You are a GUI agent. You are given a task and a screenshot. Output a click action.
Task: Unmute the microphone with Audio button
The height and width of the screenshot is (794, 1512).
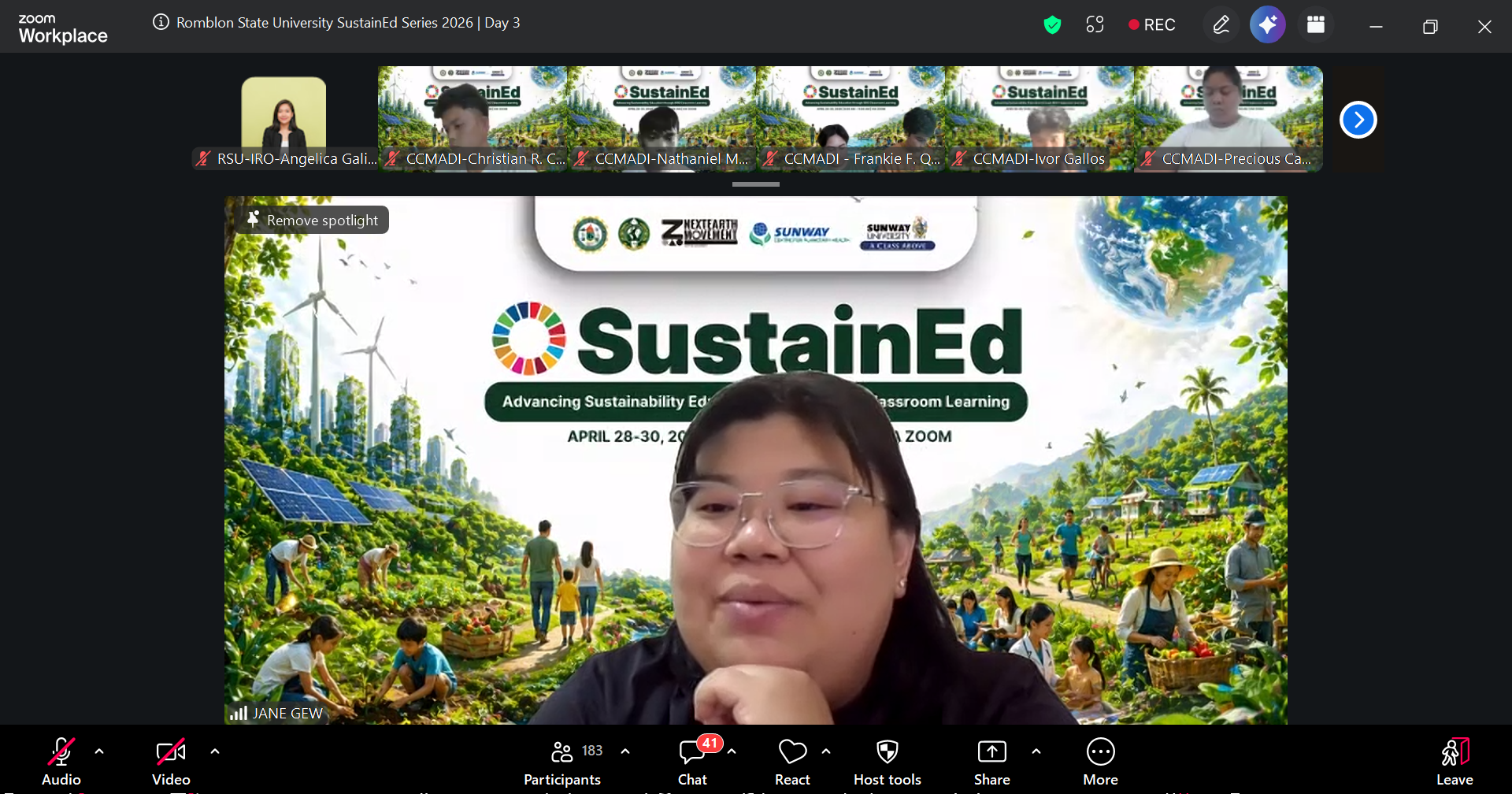pyautogui.click(x=61, y=761)
